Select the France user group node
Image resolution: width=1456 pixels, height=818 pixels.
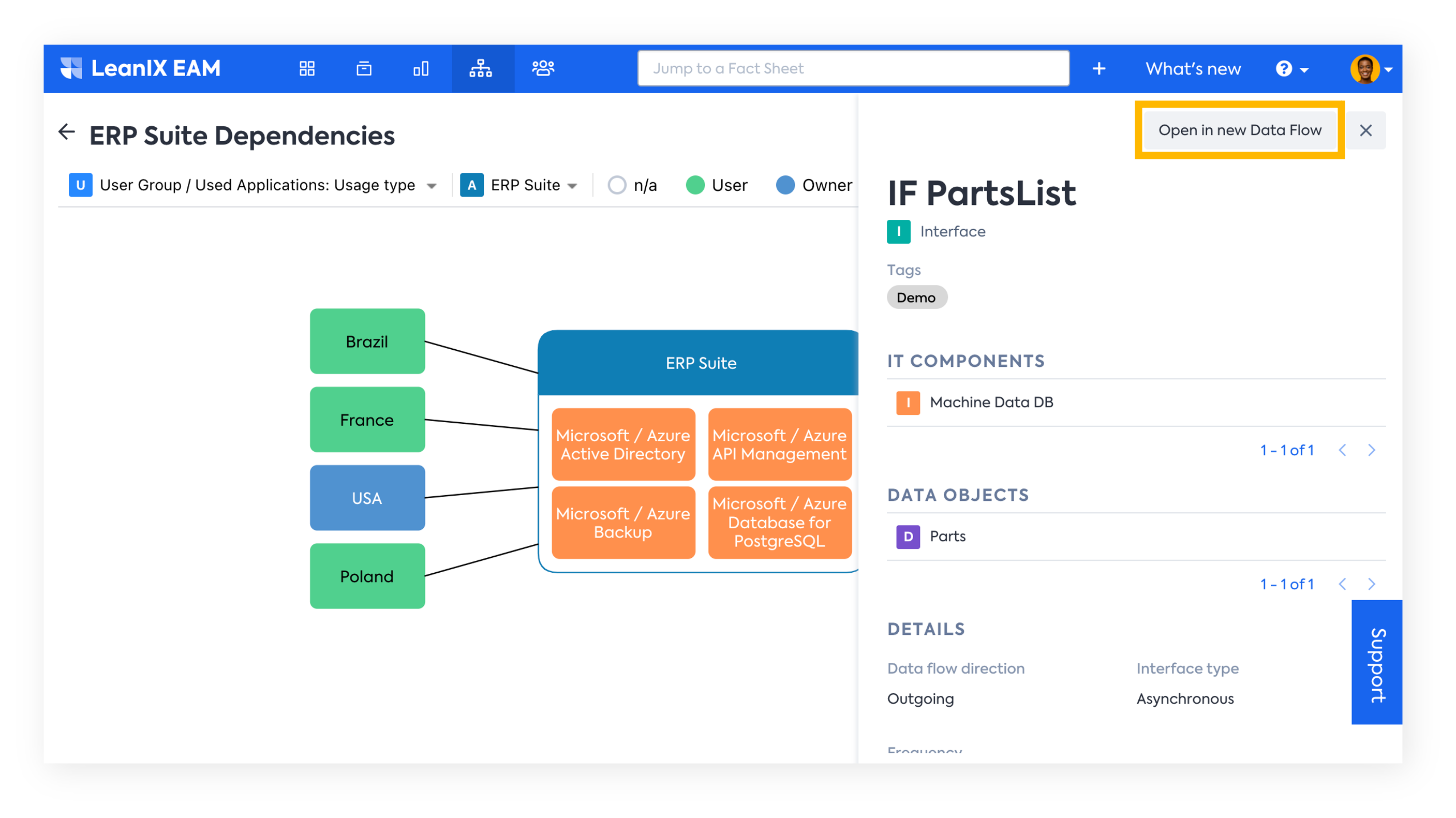point(367,420)
